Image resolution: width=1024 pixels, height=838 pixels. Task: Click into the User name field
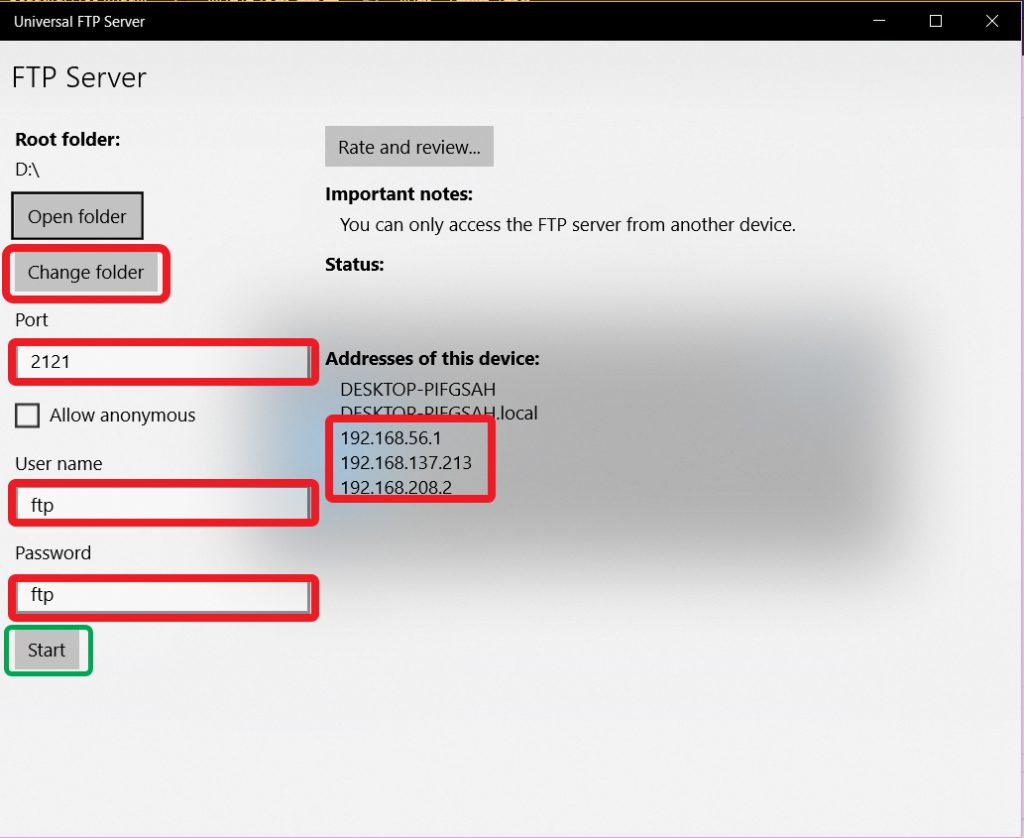pyautogui.click(x=162, y=505)
